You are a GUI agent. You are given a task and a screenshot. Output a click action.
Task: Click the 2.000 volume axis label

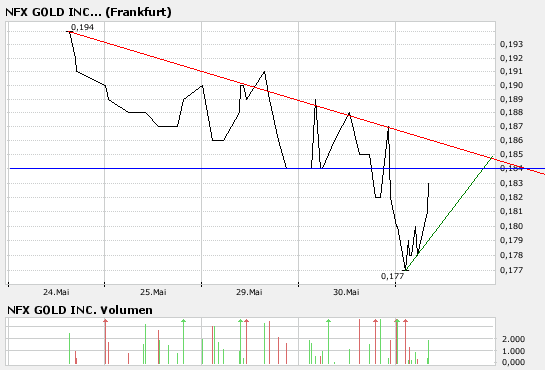pos(513,339)
